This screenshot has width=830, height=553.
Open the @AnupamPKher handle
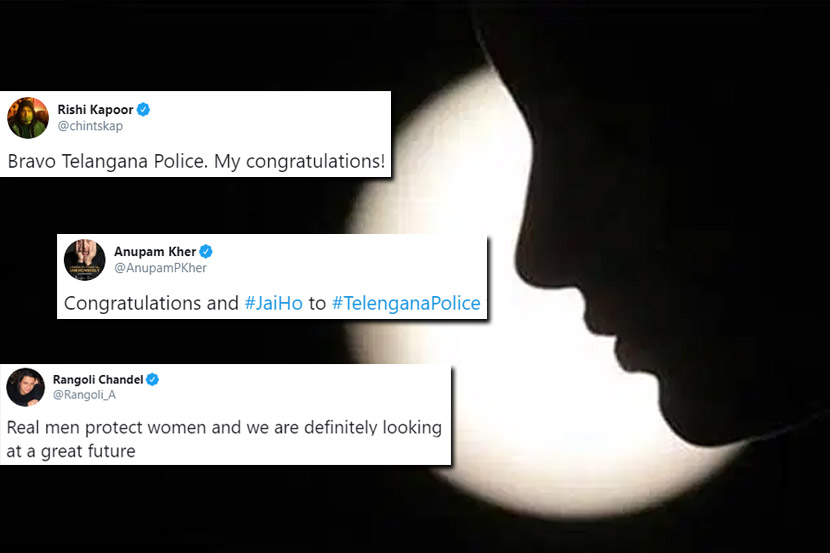(x=160, y=268)
